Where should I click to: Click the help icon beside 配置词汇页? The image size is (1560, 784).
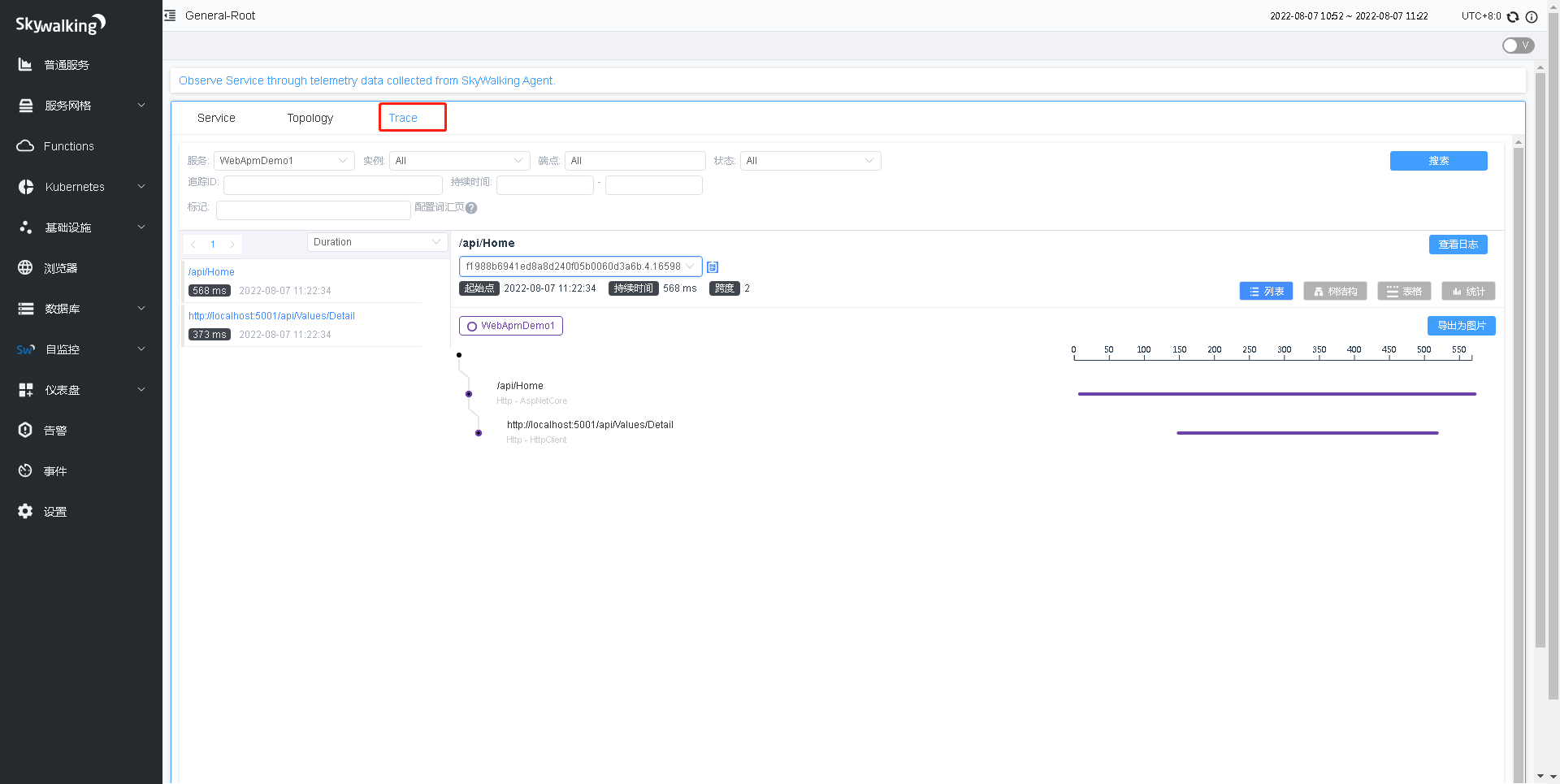point(471,208)
